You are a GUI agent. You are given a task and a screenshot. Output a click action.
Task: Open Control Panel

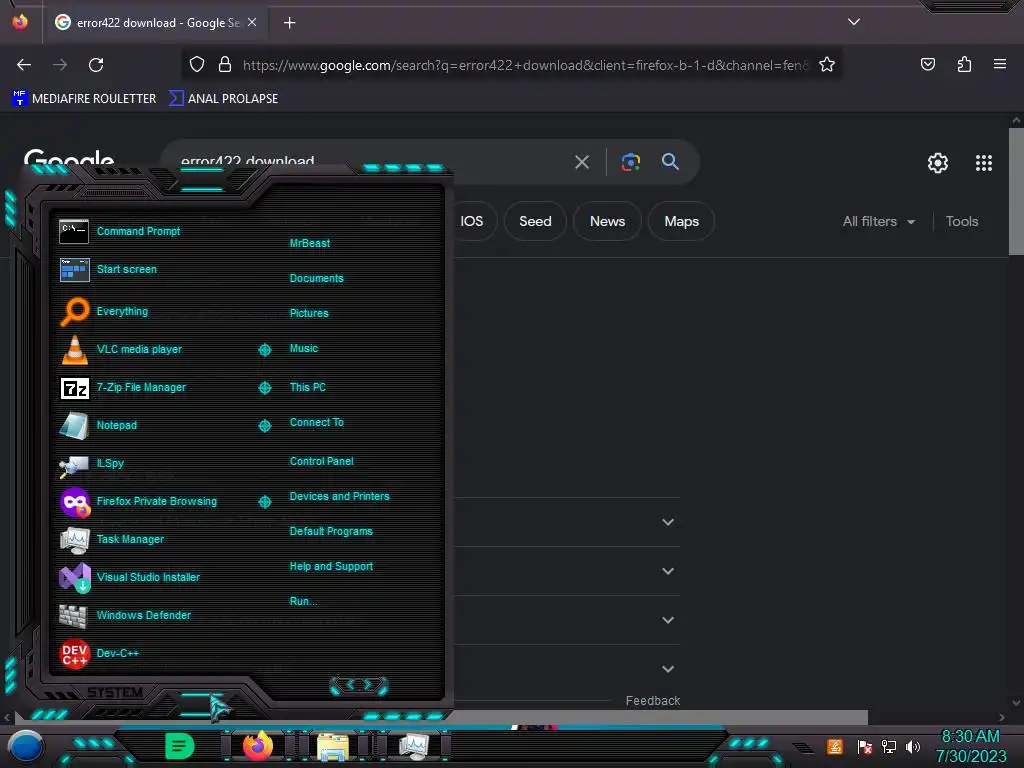pos(321,461)
